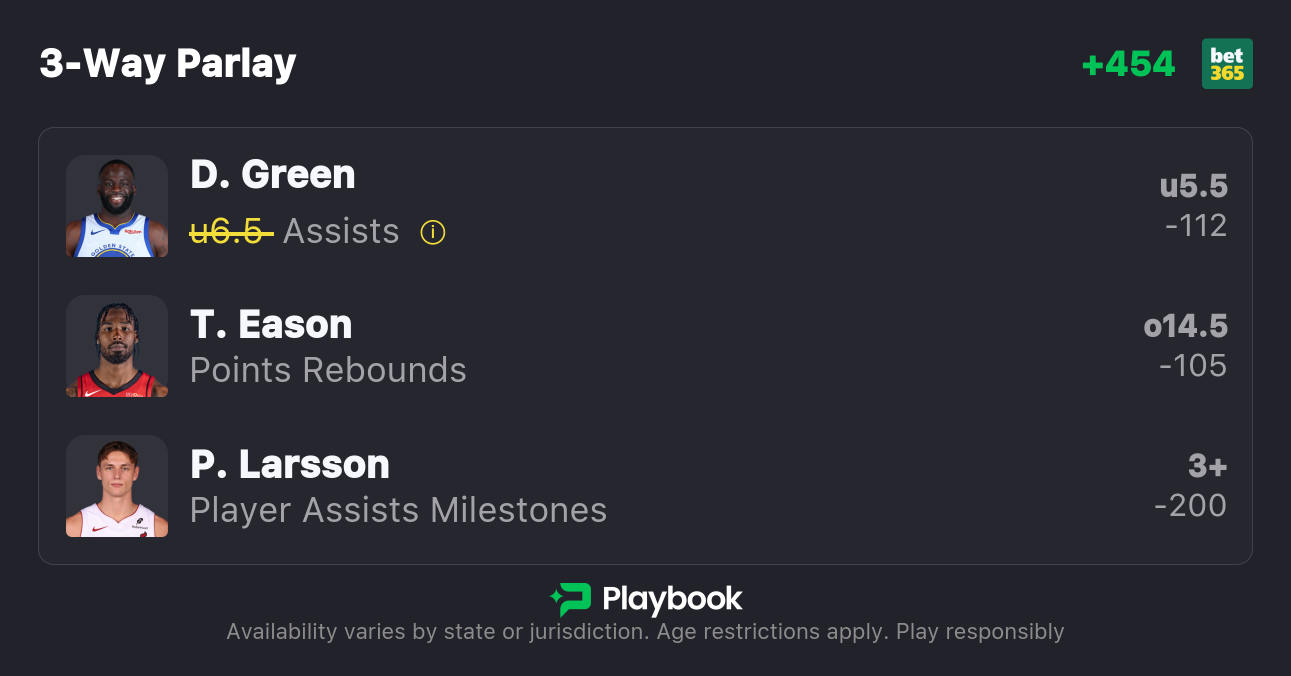Click the Points Rebounds market label
This screenshot has width=1291, height=676.
click(328, 370)
